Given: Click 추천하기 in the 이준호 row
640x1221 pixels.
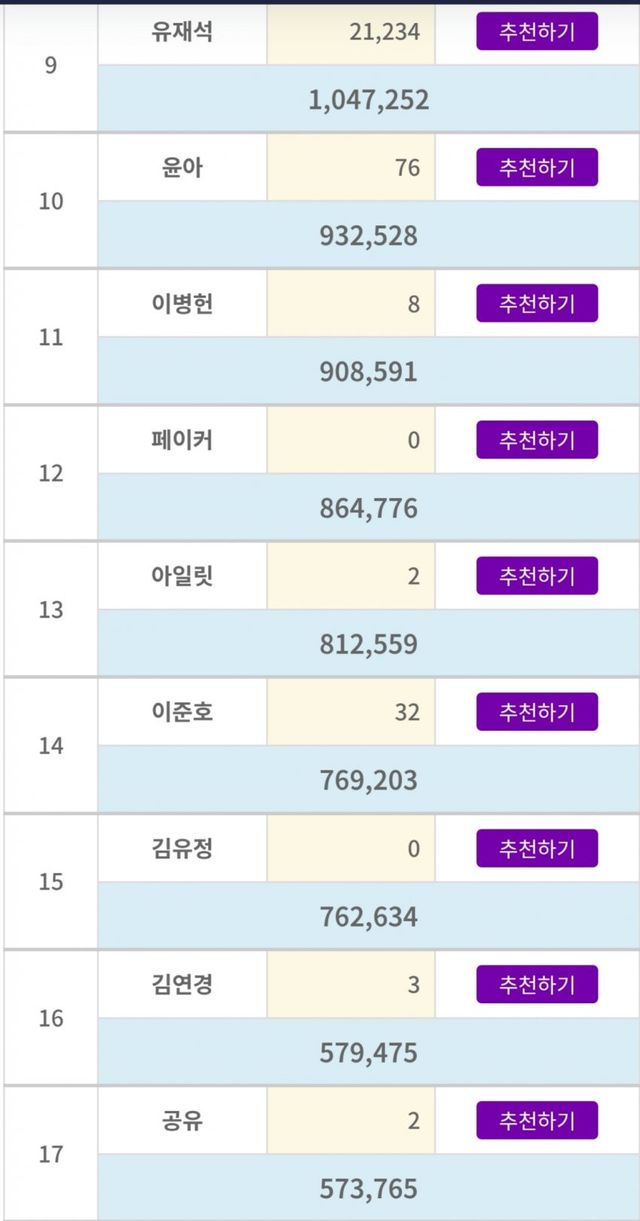Looking at the screenshot, I should coord(537,712).
